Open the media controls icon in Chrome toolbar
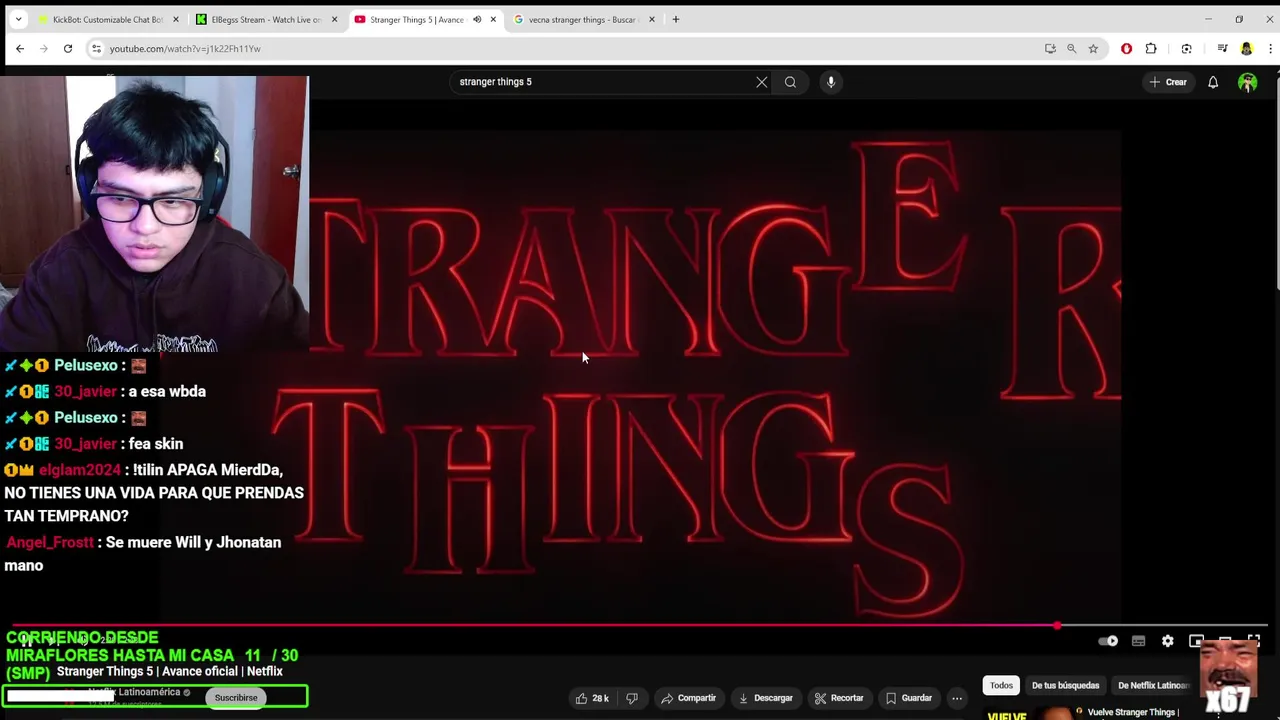Image resolution: width=1280 pixels, height=720 pixels. (1222, 48)
